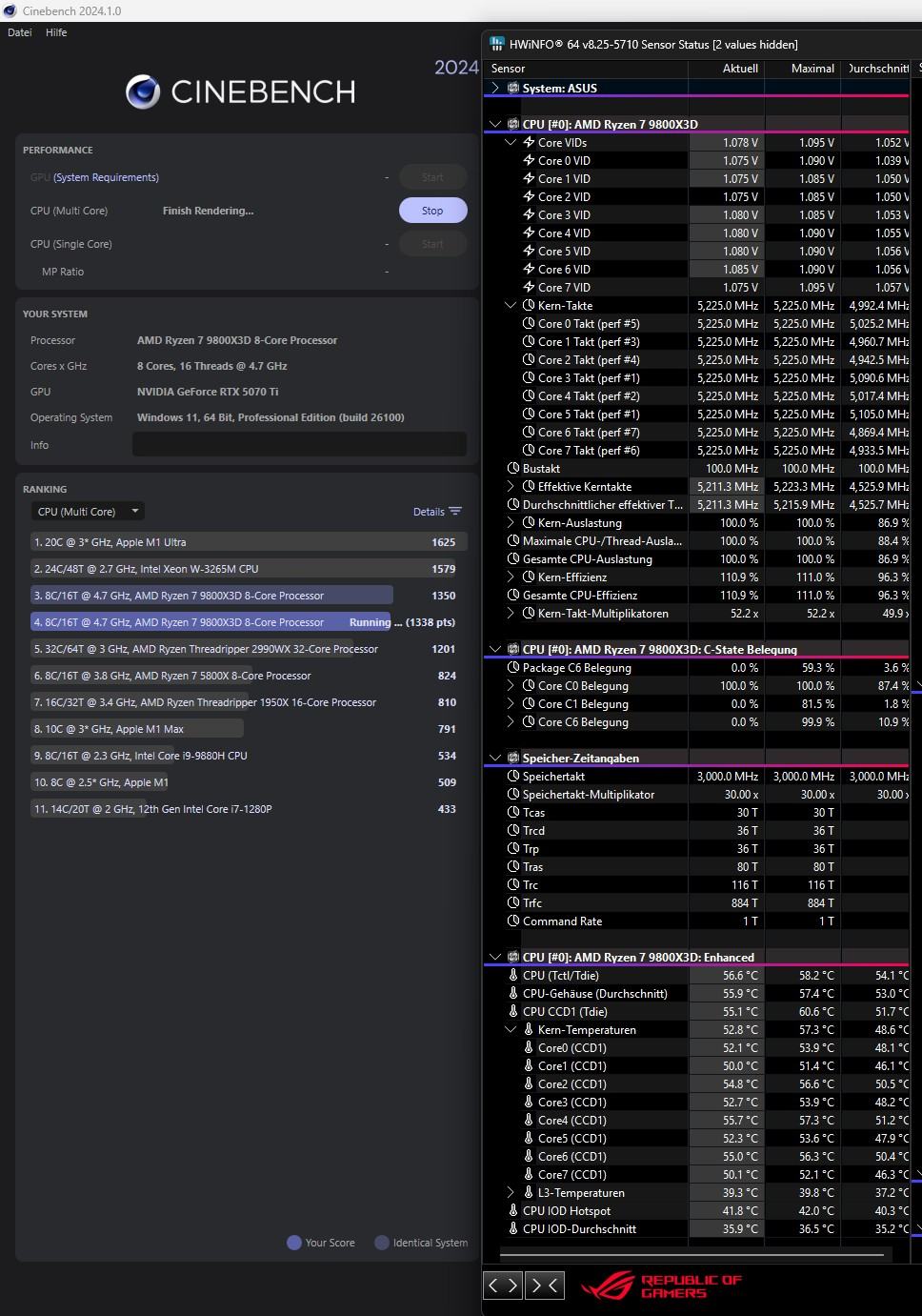Collapse the Kern-Takte tree node
The image size is (922, 1316).
click(511, 305)
